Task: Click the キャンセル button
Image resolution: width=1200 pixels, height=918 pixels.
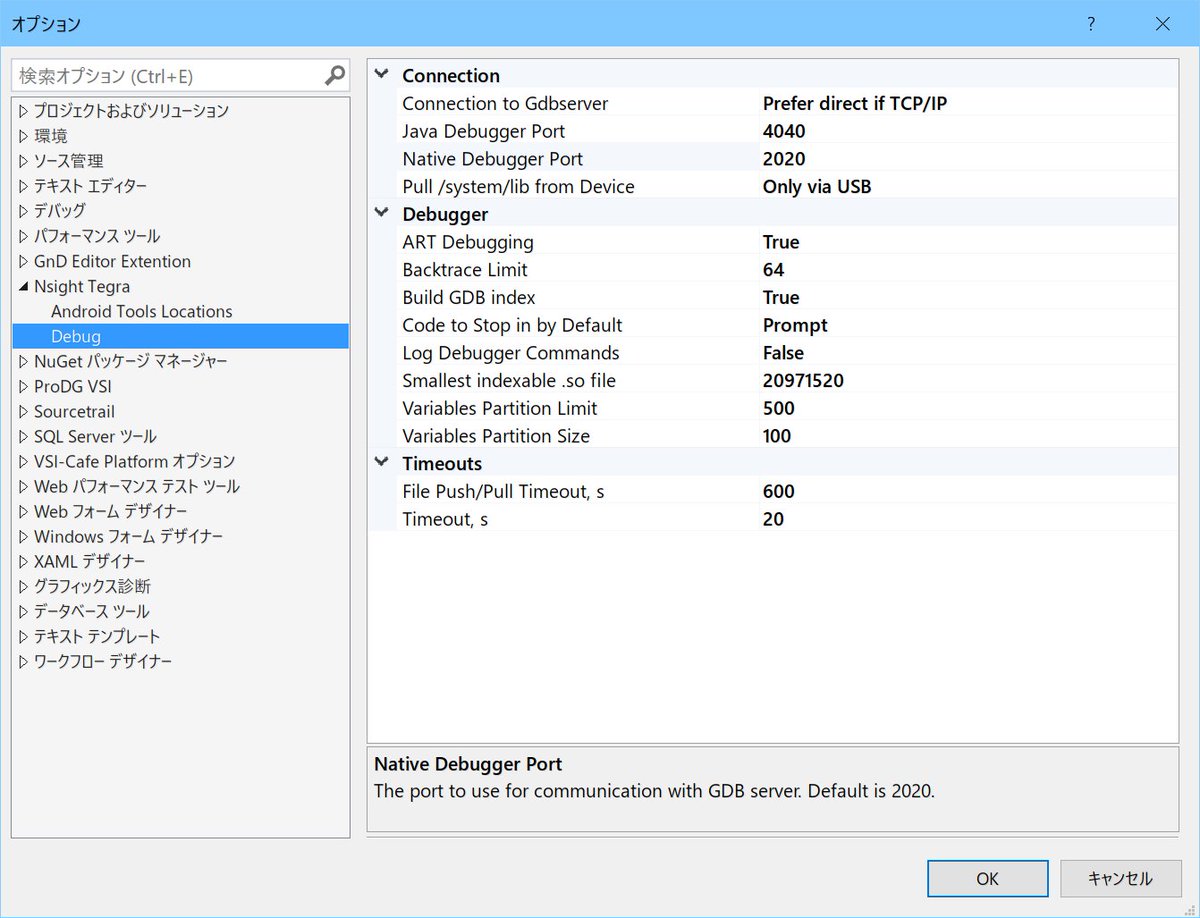Action: coord(1120,879)
